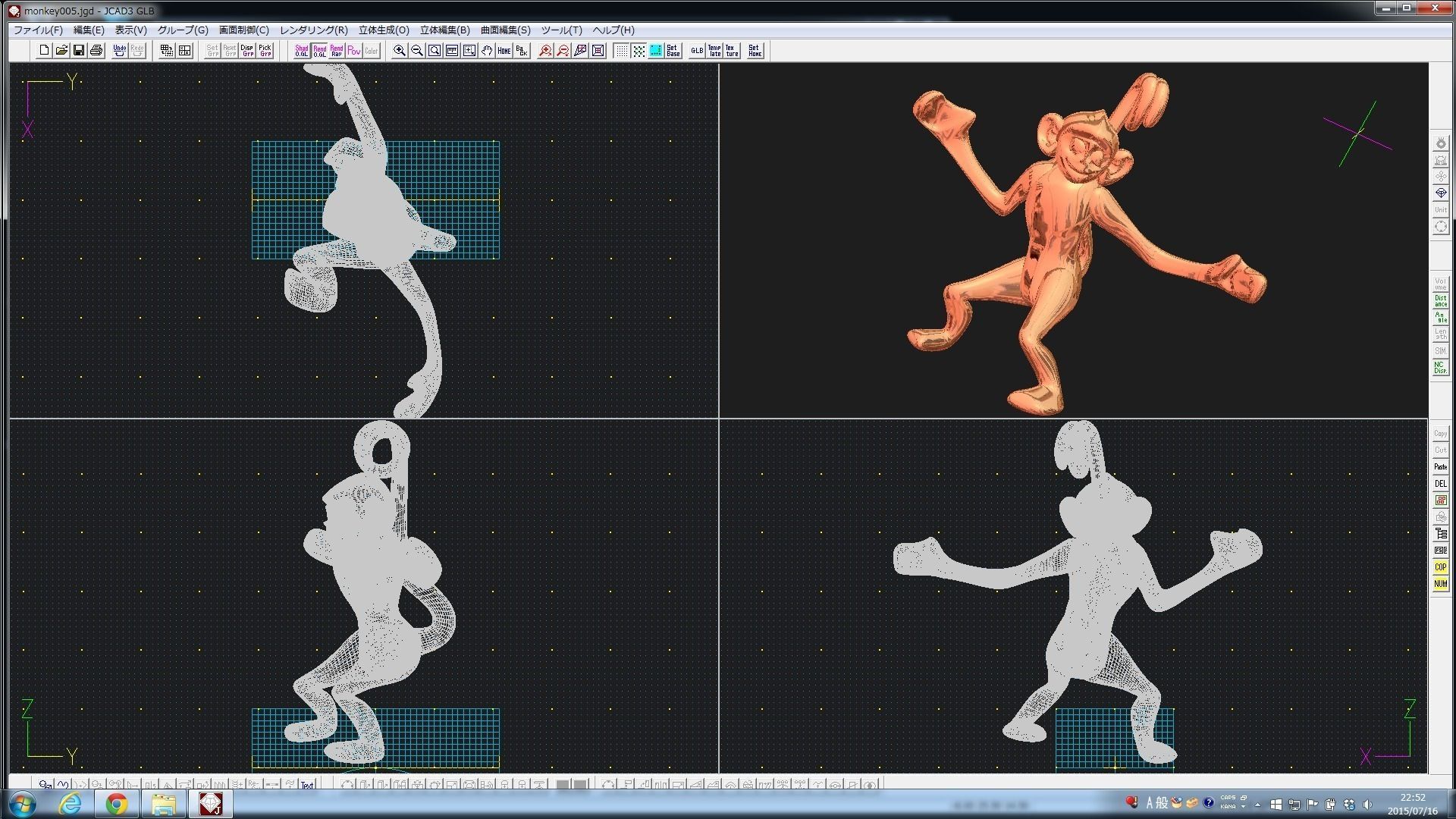Click the GLB toolbar button
1456x819 pixels.
point(697,51)
